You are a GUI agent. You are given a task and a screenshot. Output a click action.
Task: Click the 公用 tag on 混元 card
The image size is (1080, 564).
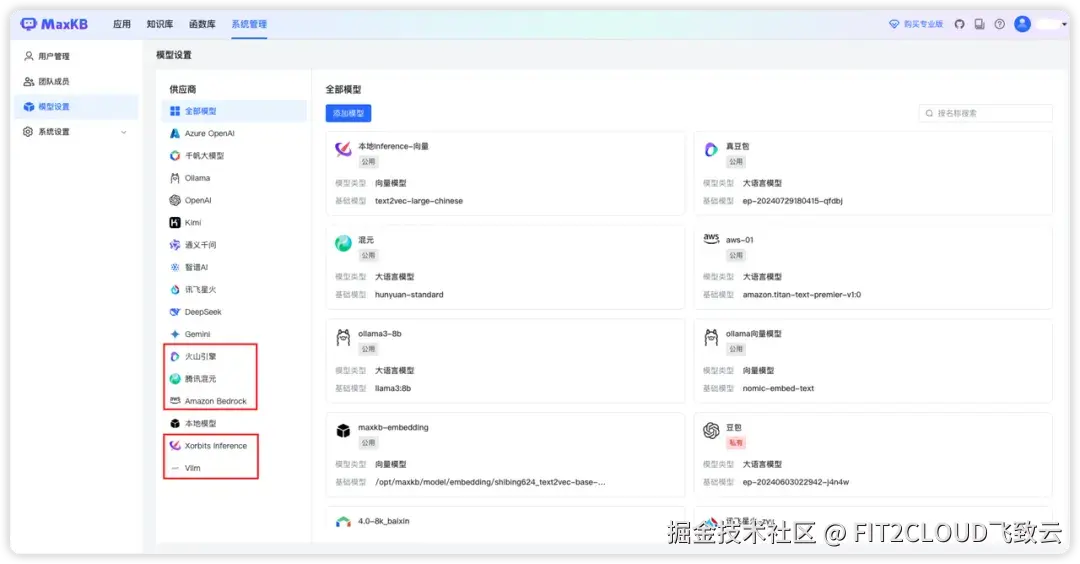368,255
